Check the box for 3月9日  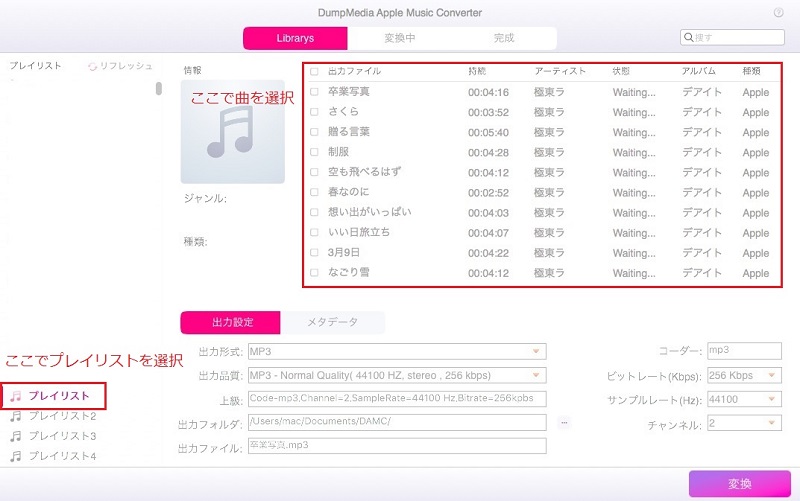coord(314,253)
